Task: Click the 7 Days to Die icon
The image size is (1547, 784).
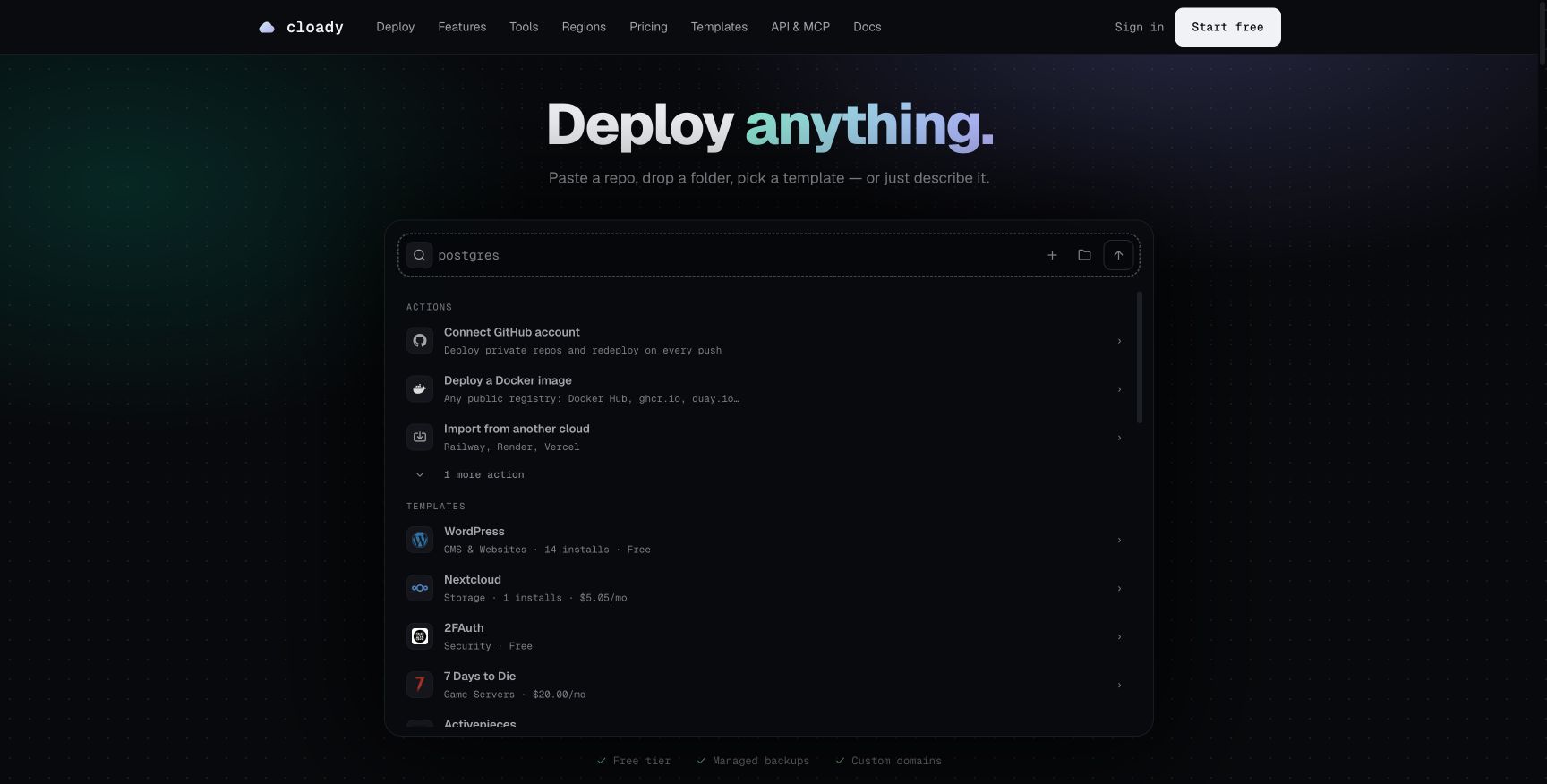Action: [x=420, y=686]
